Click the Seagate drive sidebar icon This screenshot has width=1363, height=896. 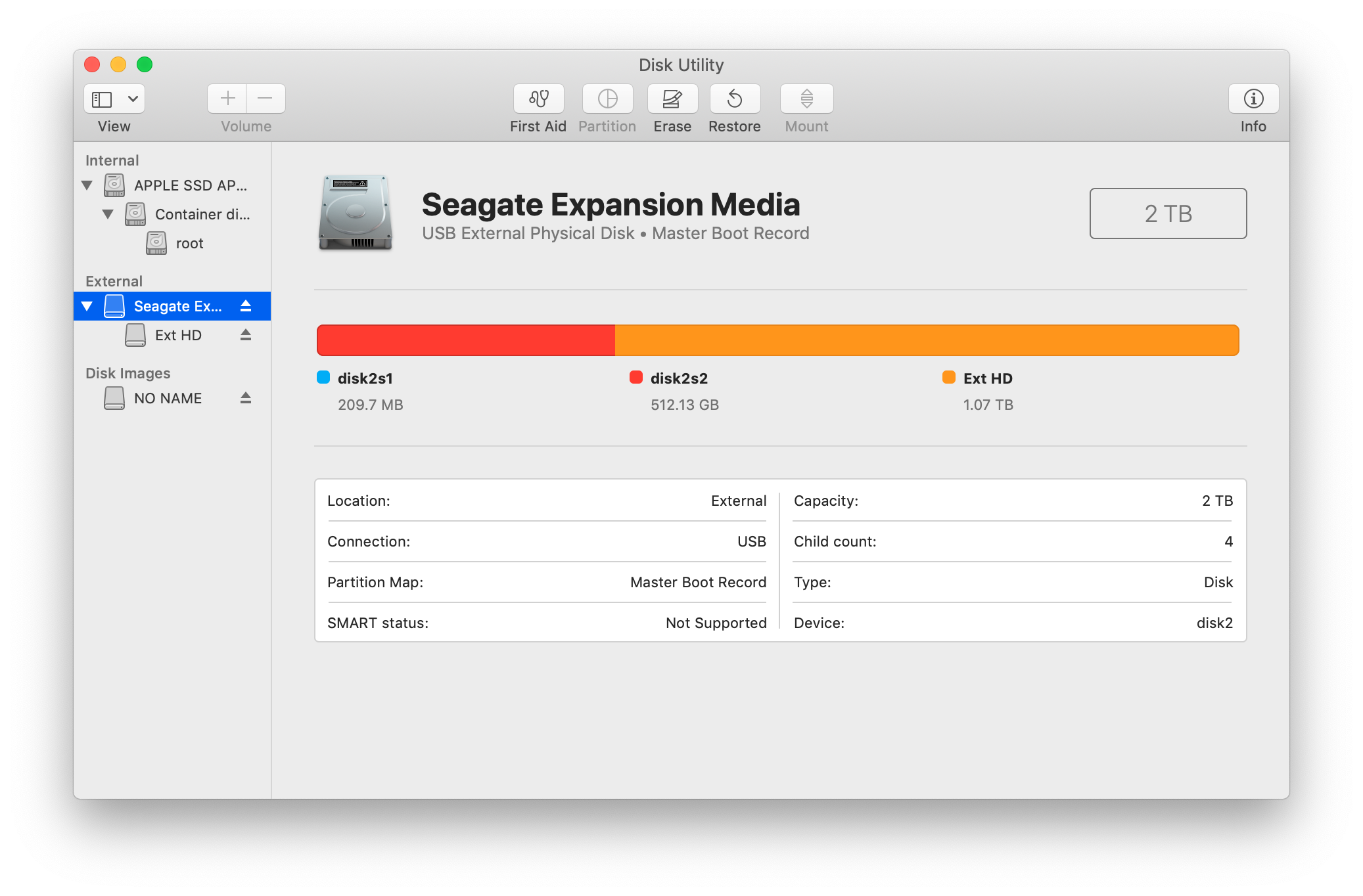[x=114, y=306]
